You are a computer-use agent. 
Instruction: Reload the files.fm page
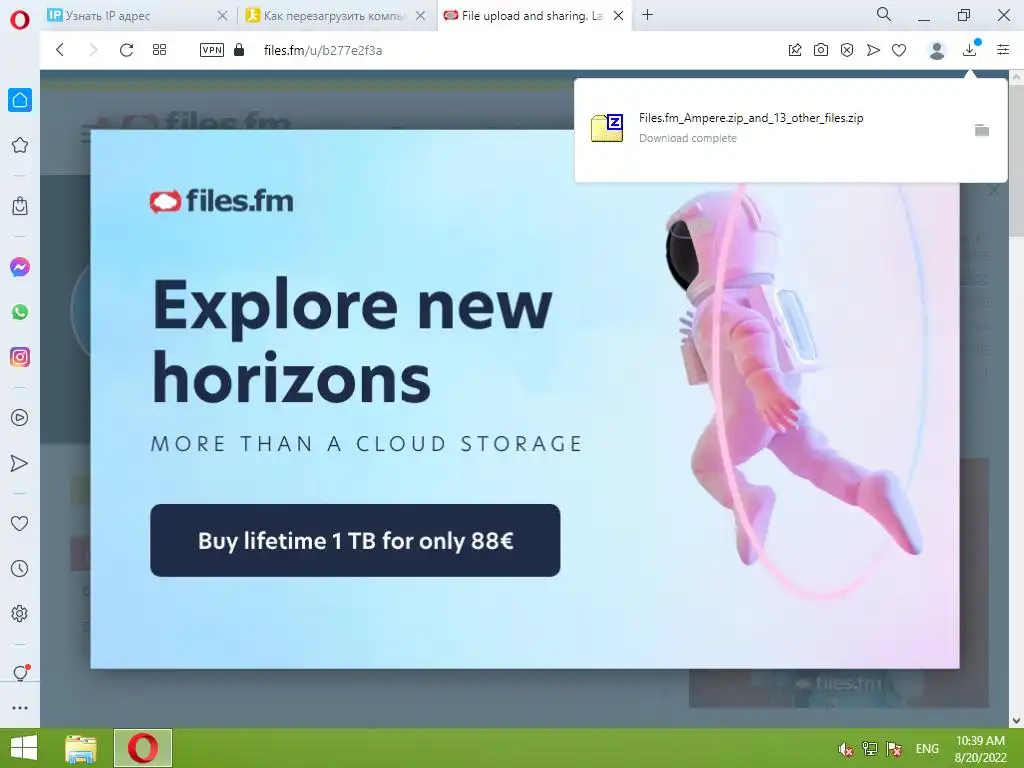point(126,50)
